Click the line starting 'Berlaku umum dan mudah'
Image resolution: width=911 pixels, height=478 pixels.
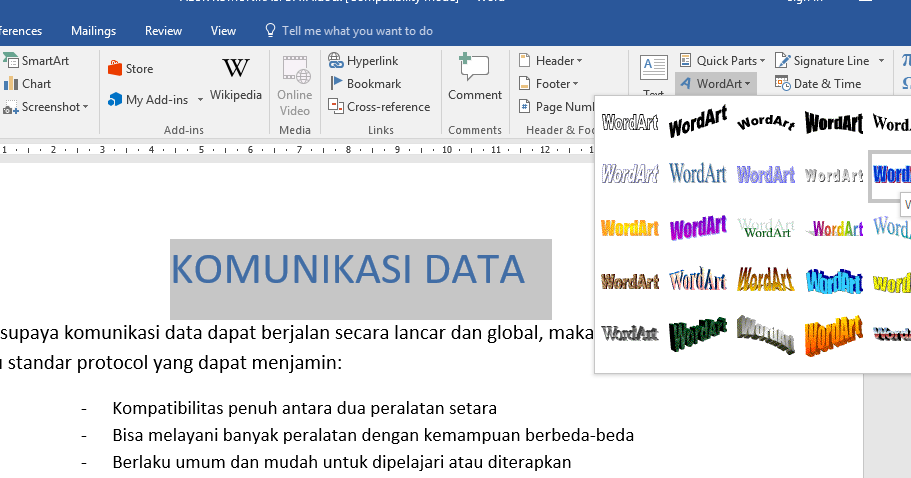click(x=342, y=462)
